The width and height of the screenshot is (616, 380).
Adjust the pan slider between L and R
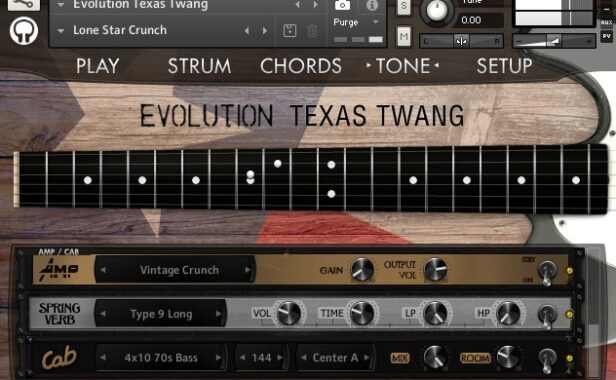pos(461,41)
